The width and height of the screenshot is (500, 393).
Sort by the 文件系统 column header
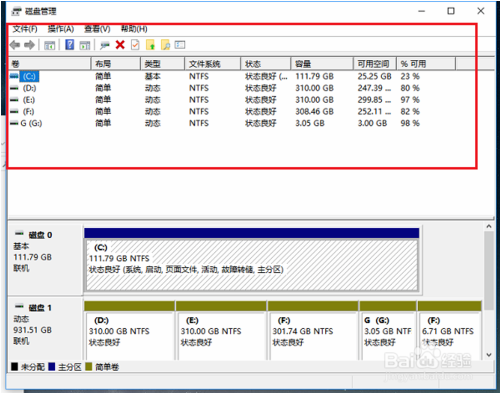[x=213, y=64]
